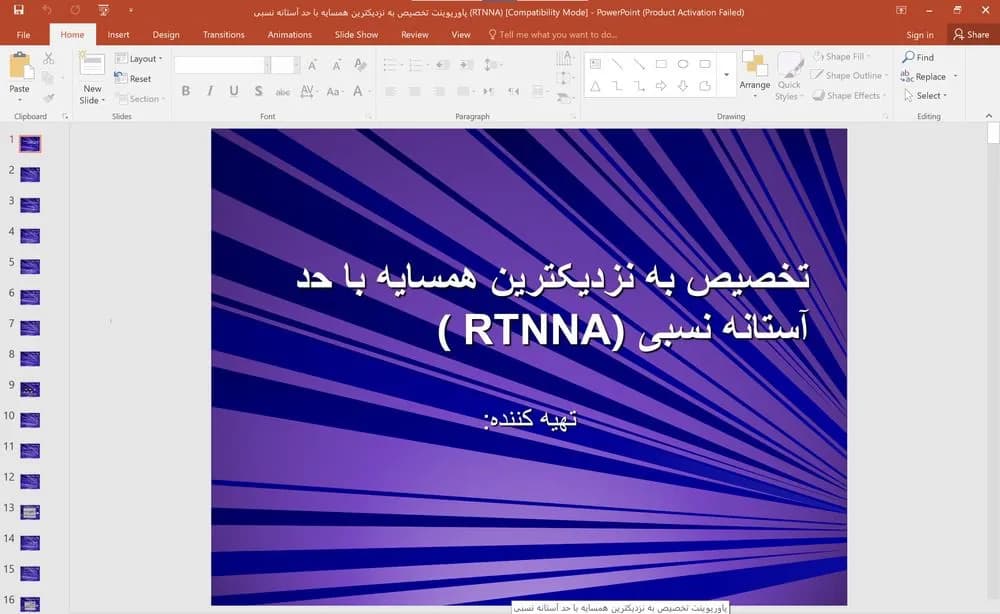Open Shape Effects menu
Screen dimensions: 1000x614
click(848, 96)
